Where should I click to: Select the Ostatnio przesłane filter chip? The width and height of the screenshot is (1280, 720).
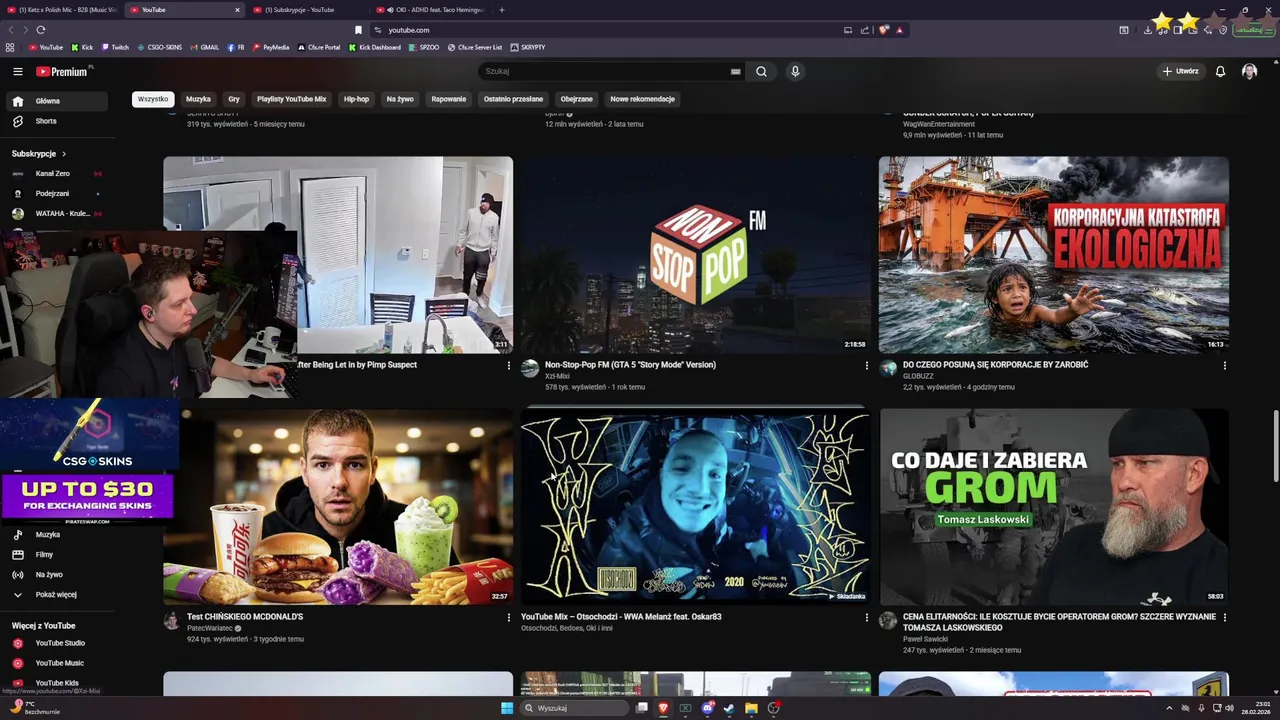click(513, 99)
